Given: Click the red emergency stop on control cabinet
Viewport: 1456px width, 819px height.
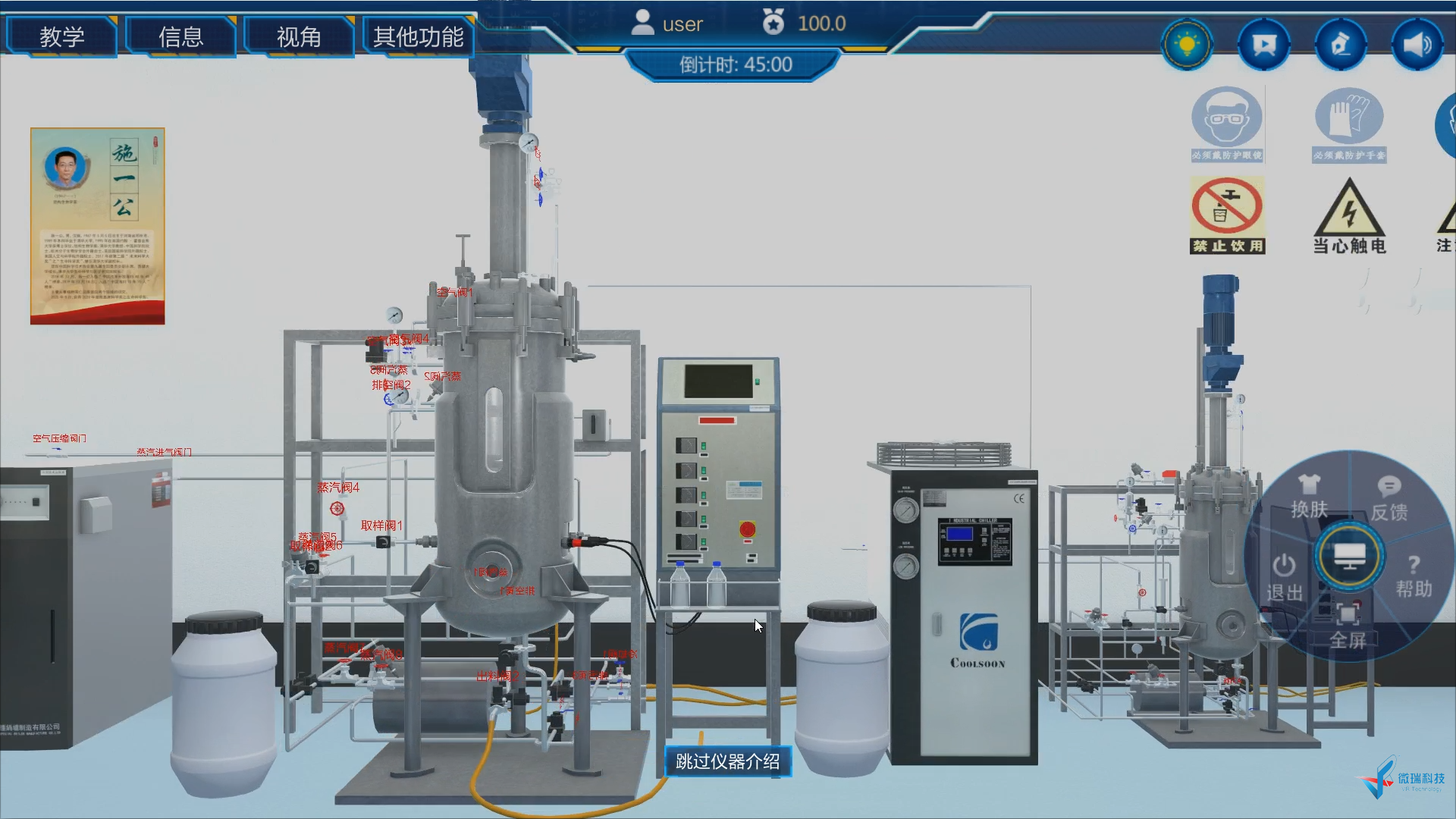Looking at the screenshot, I should 747,529.
